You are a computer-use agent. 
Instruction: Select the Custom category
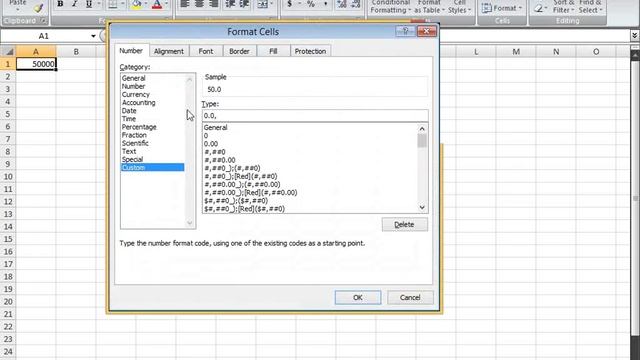[152, 167]
